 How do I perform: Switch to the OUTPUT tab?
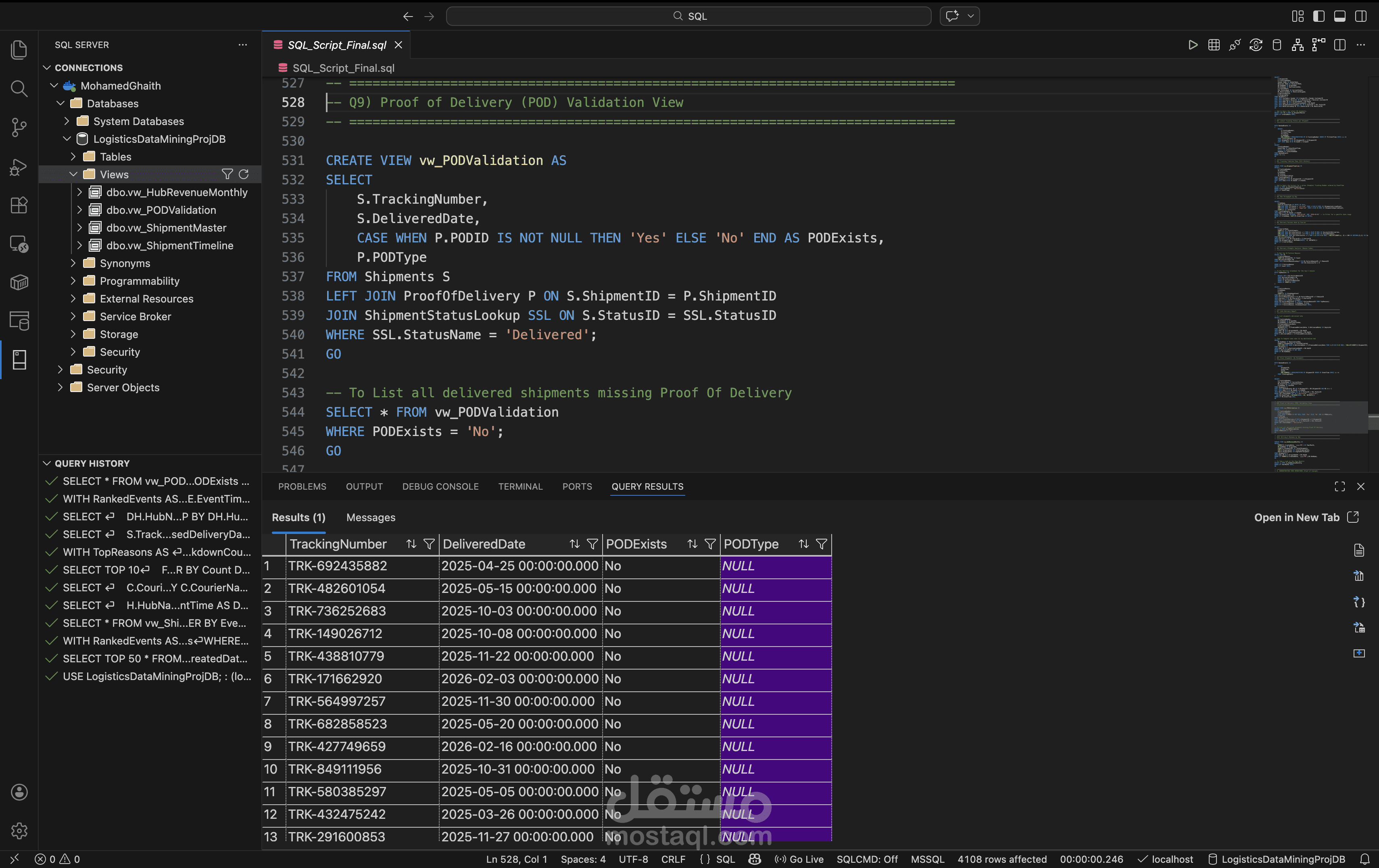pyautogui.click(x=364, y=486)
